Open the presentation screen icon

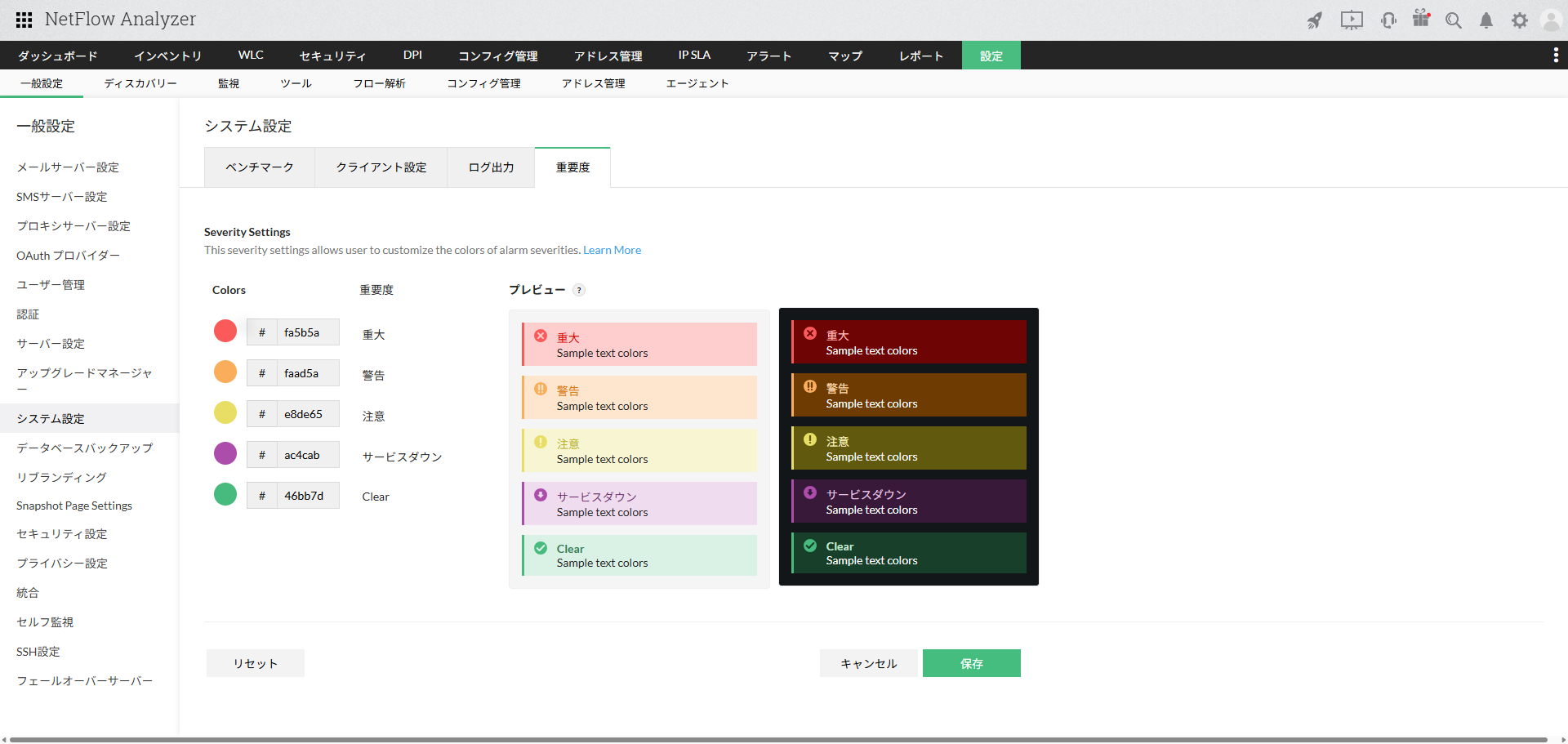(1352, 20)
